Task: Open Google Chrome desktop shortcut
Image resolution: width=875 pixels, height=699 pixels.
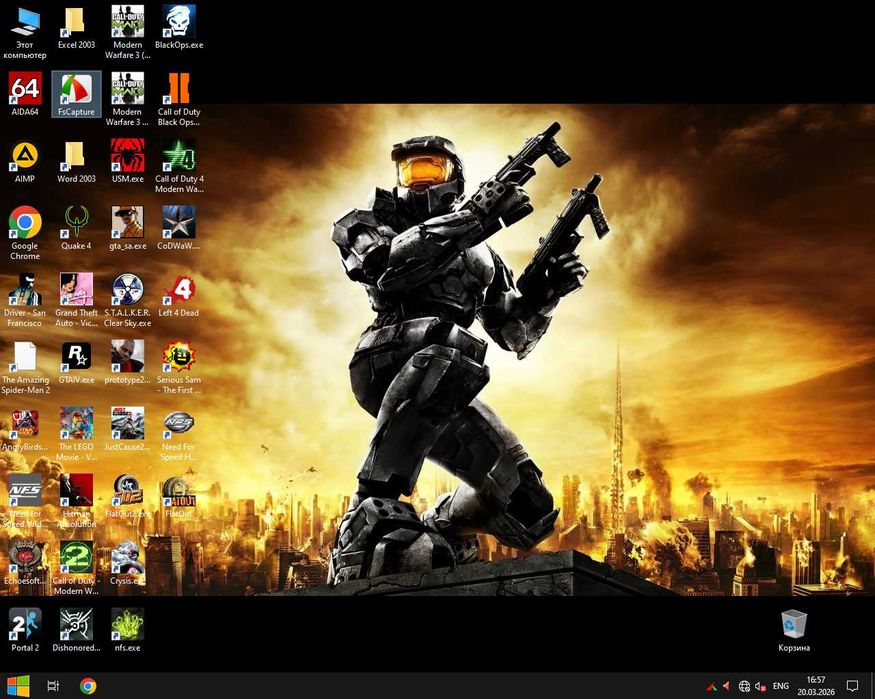Action: [x=25, y=233]
